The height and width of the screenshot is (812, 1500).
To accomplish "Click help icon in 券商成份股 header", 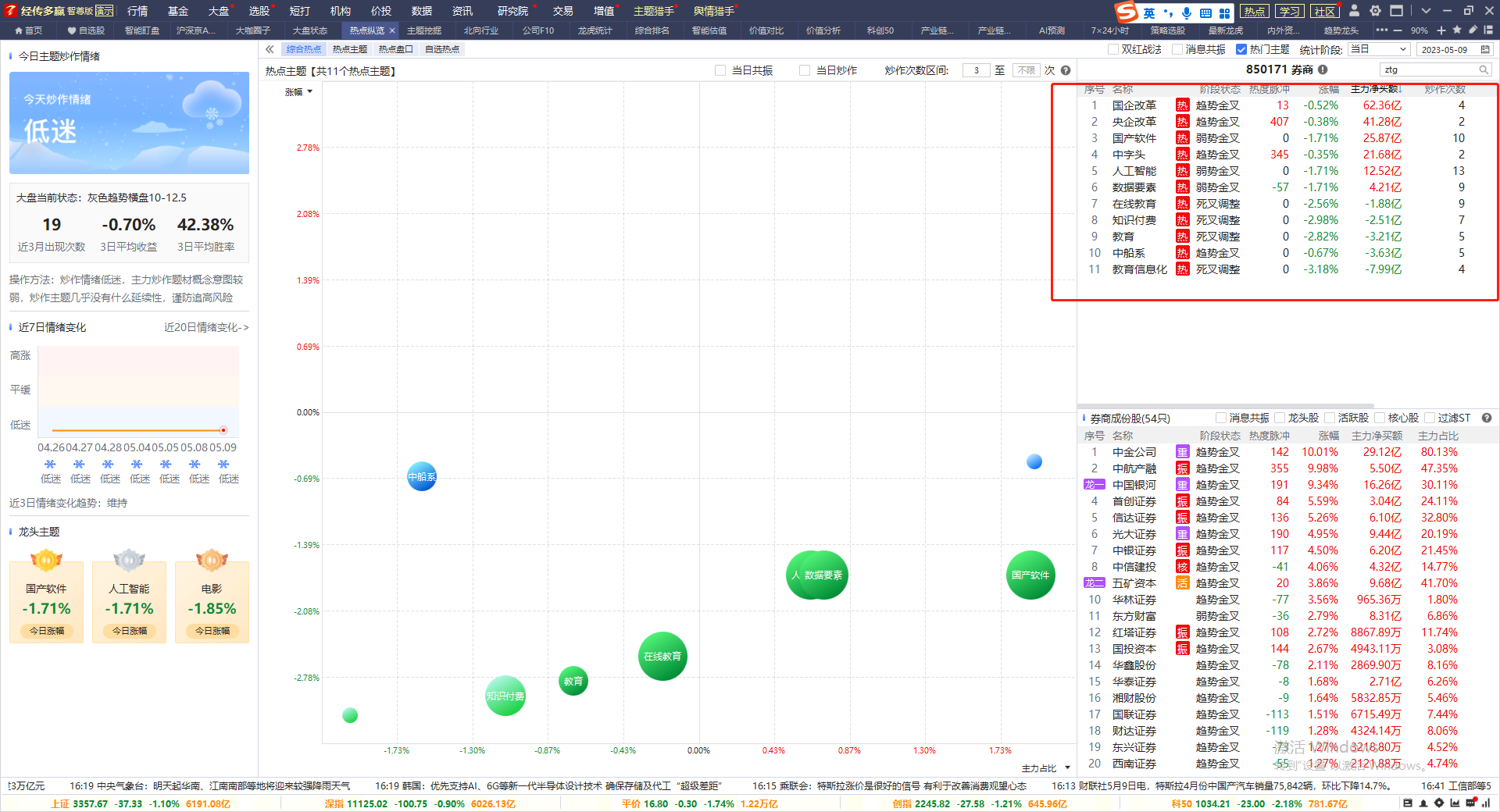I will [1487, 418].
